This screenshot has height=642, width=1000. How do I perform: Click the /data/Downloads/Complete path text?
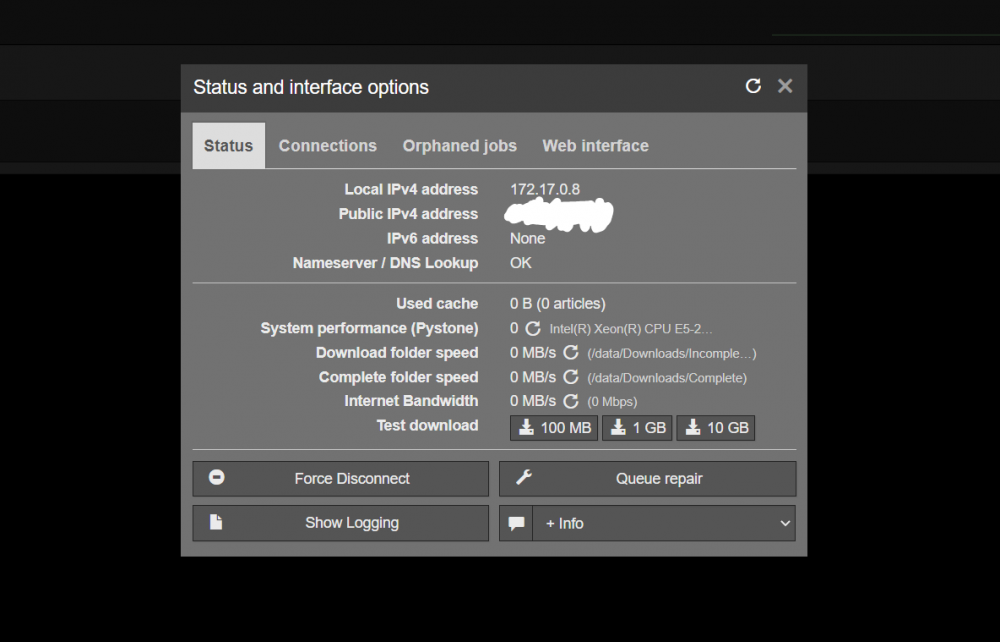click(x=667, y=378)
